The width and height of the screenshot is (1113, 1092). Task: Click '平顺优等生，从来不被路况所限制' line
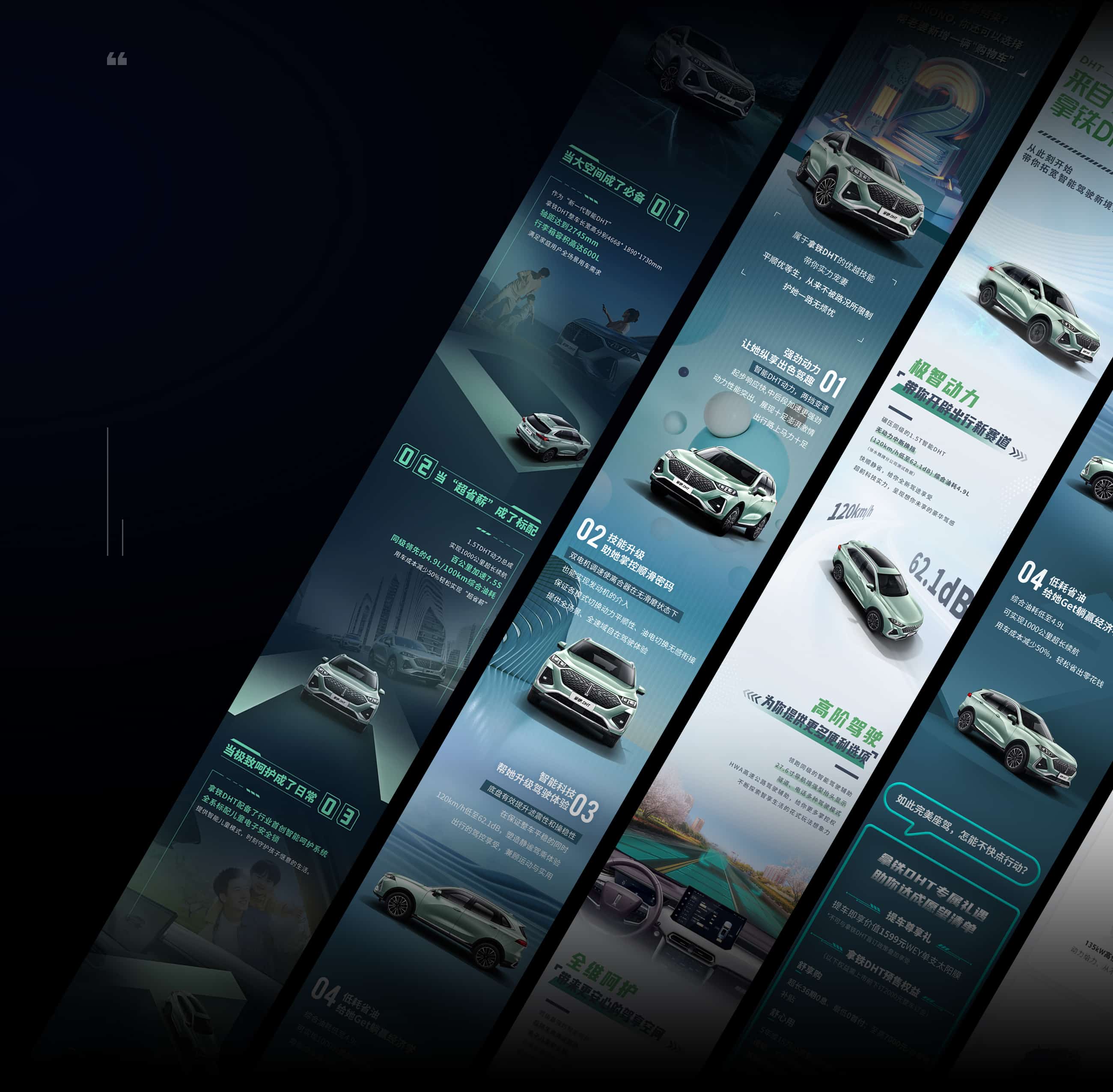(x=818, y=285)
